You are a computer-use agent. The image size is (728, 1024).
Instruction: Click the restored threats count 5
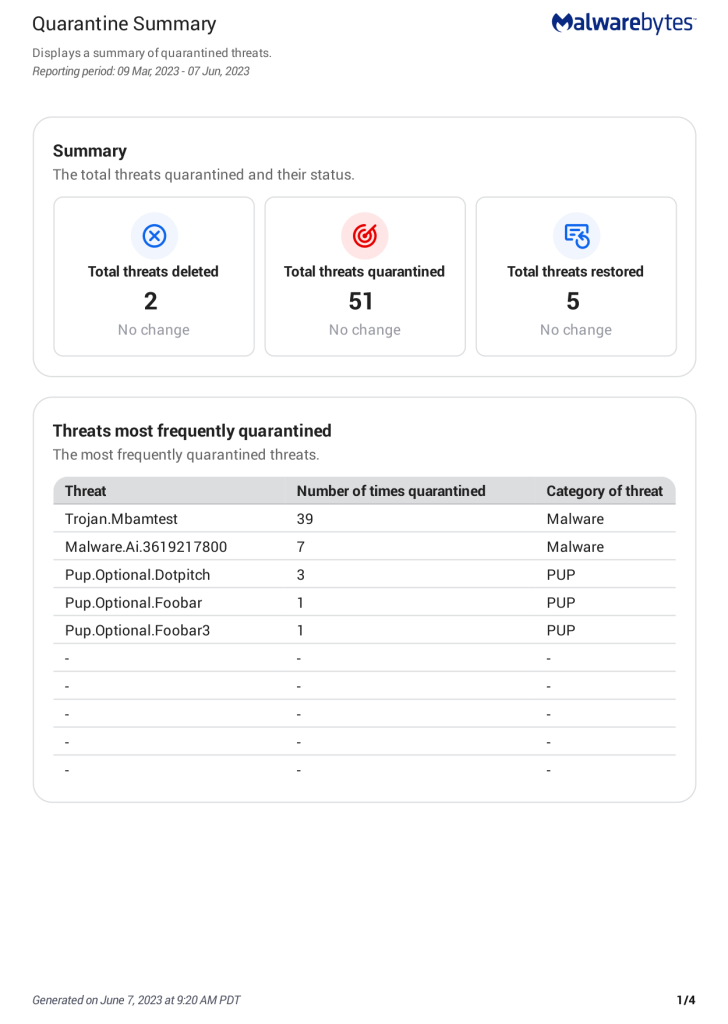coord(573,301)
